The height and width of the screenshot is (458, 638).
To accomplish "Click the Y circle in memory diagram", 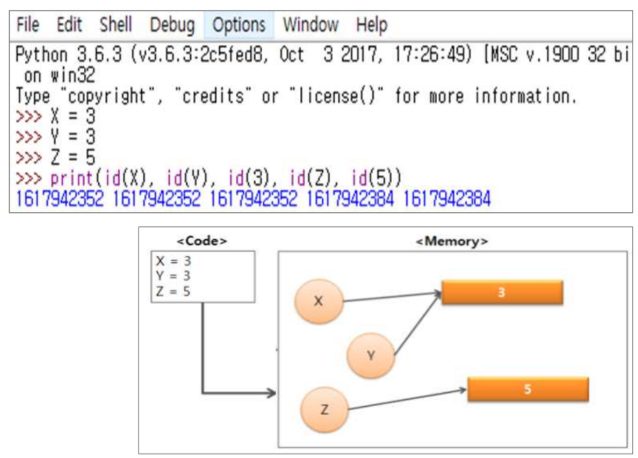I will 371,356.
